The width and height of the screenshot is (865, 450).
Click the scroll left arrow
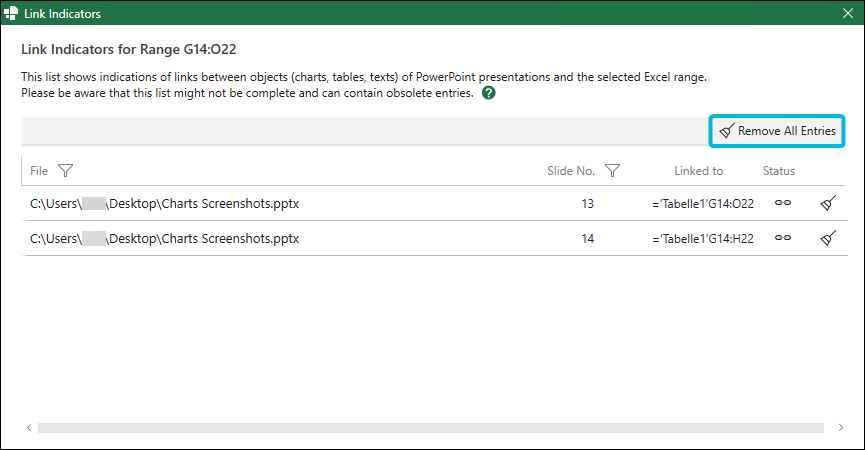(29, 427)
